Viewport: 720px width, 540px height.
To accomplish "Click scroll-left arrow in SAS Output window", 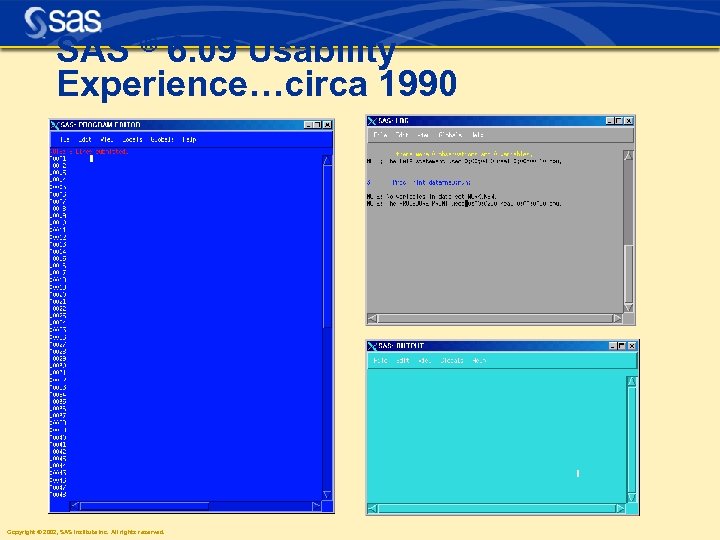I will point(373,508).
